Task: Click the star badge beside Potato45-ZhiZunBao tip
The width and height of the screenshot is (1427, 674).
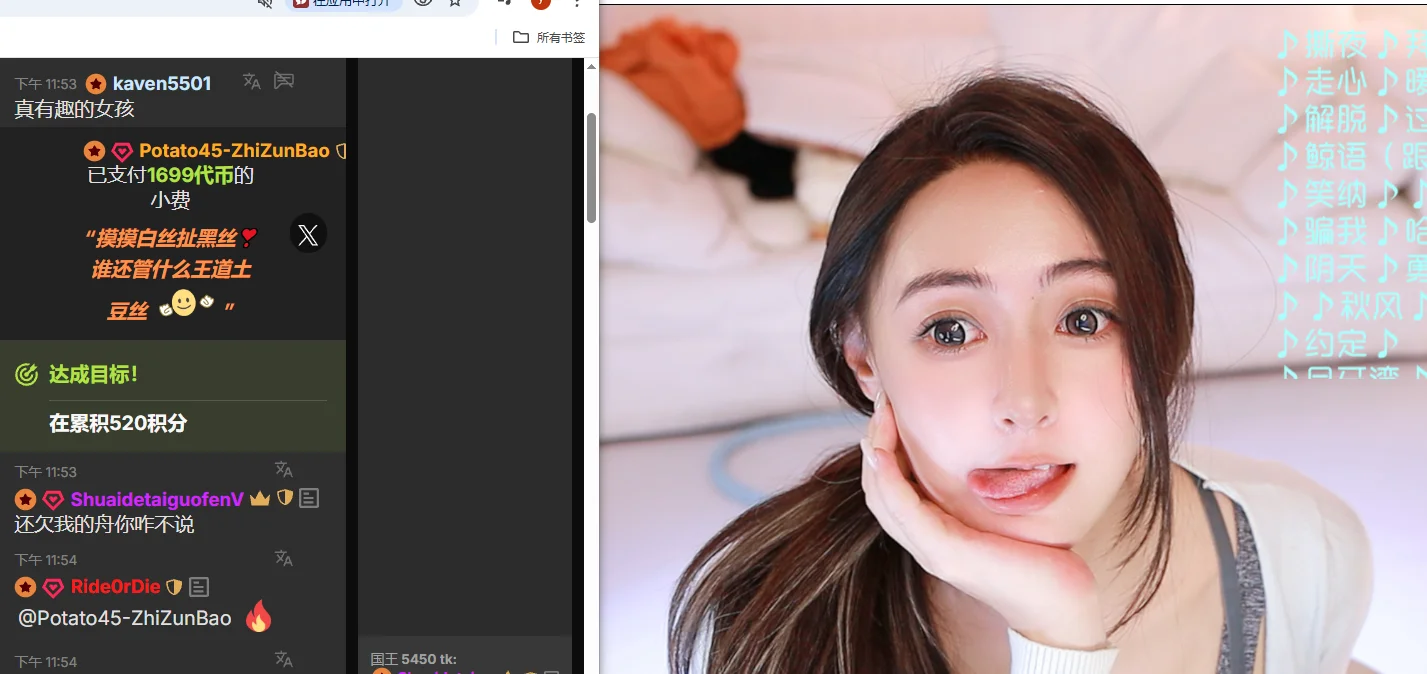Action: coord(94,151)
